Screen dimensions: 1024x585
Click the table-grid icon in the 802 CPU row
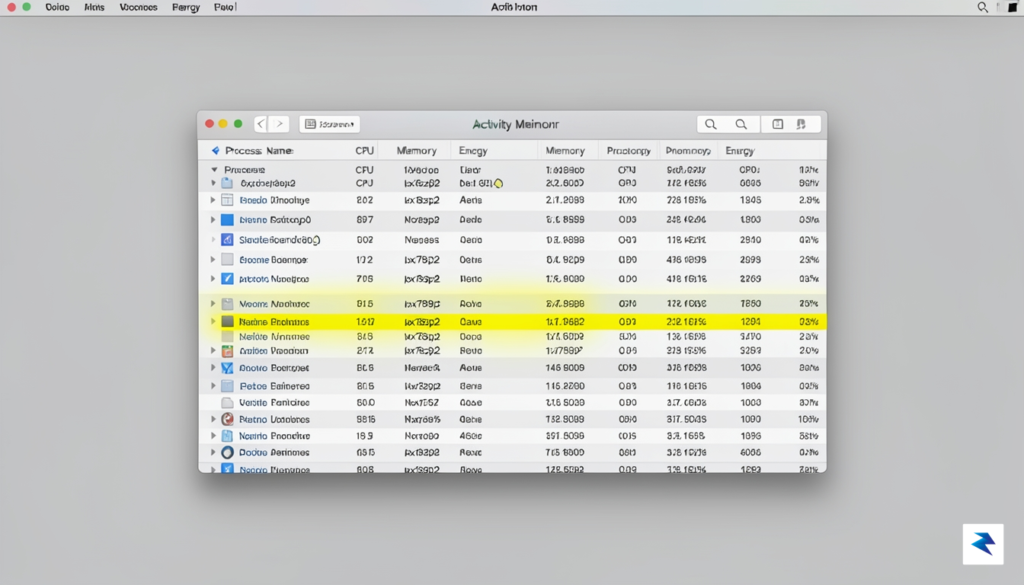coord(227,200)
